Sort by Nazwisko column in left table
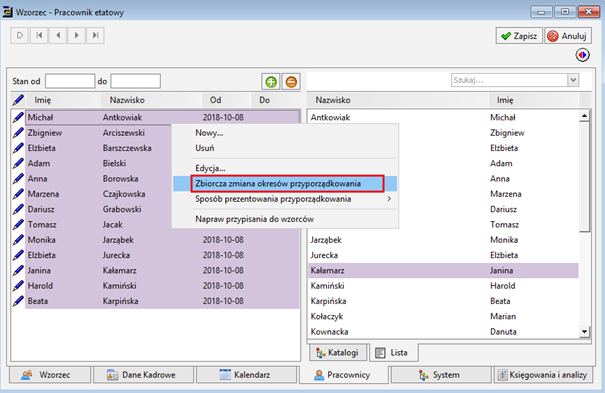The image size is (605, 393). coord(151,100)
